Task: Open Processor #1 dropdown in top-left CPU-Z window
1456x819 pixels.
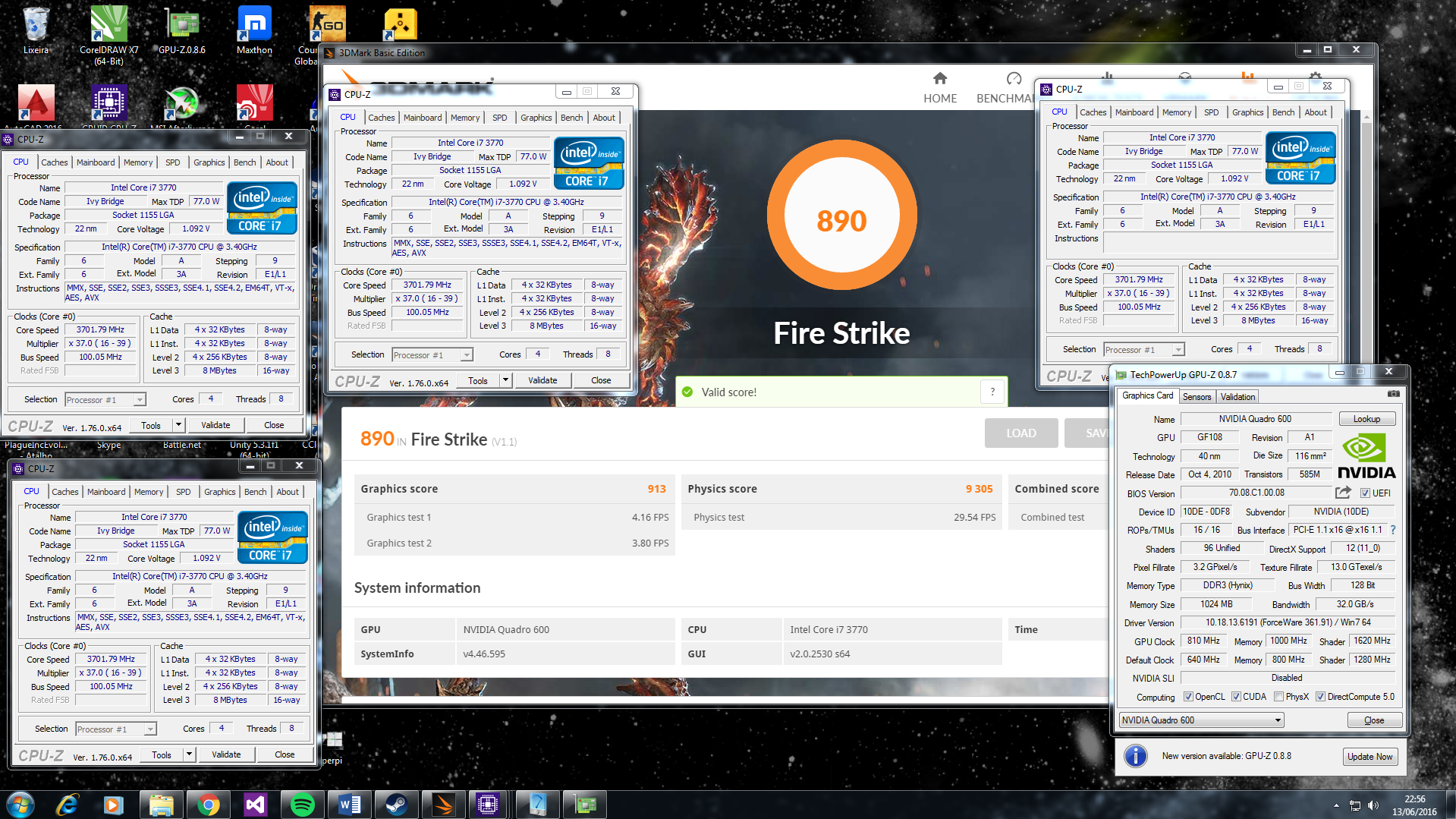Action: click(105, 400)
